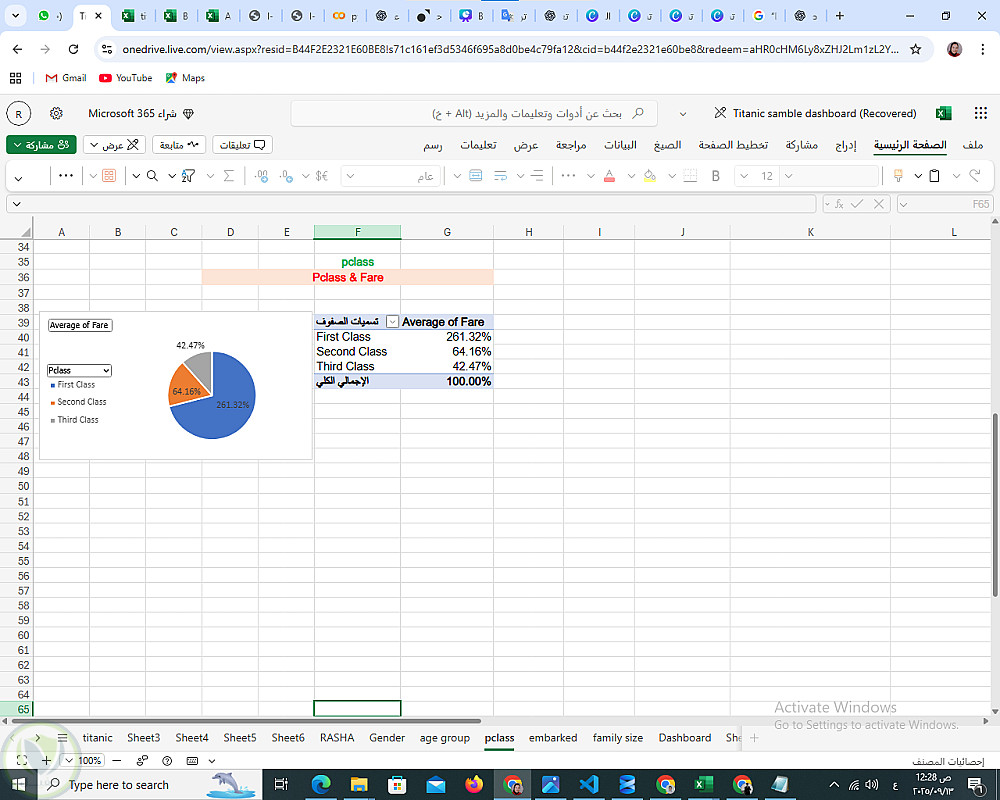Click the accessibility help icon in status bar

coord(167,761)
